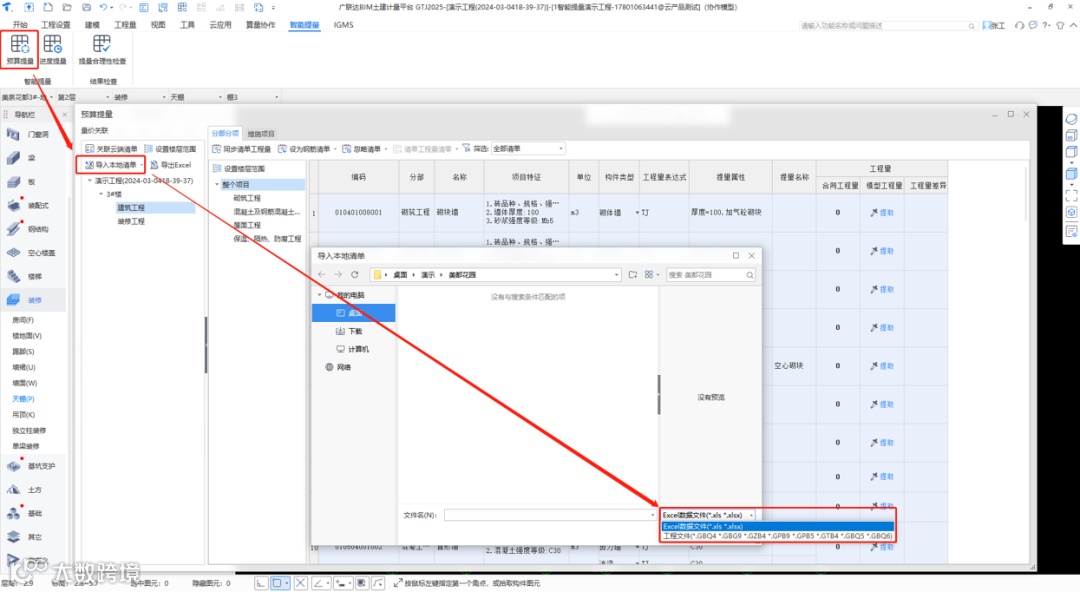Select 砌筑工程 in section tree

(247, 198)
